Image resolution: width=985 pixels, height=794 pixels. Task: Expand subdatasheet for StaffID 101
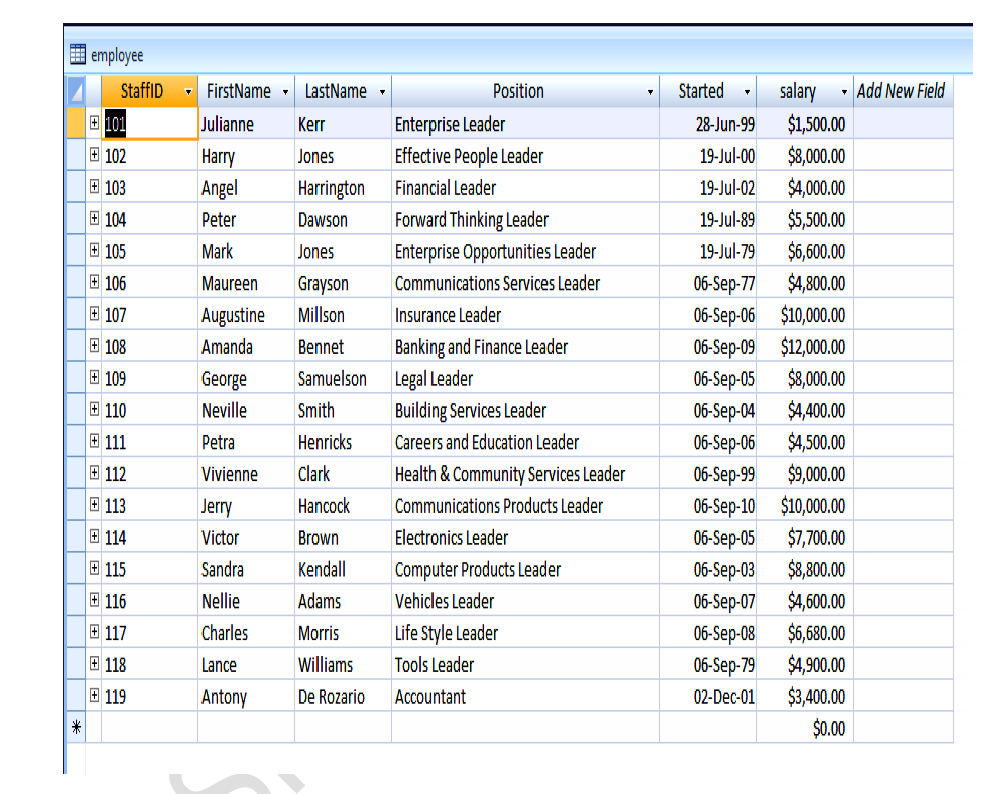pos(94,123)
